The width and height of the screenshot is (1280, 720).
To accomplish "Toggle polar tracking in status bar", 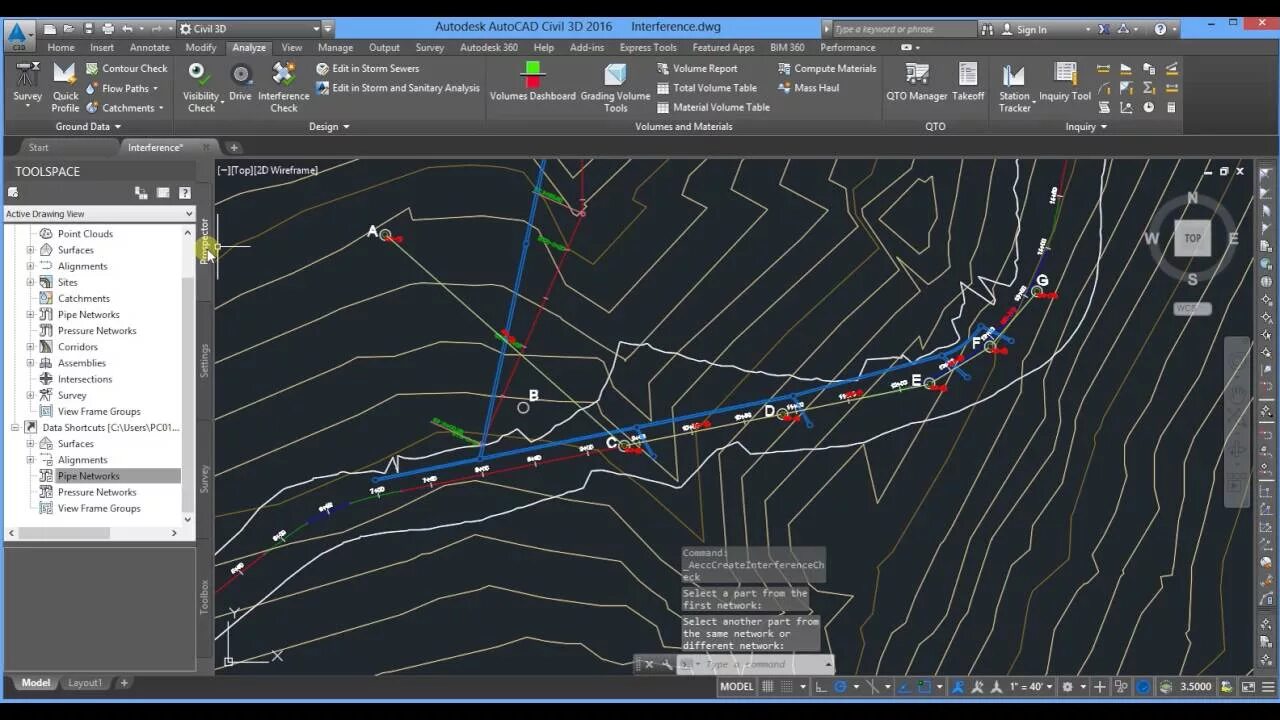I will tap(841, 687).
